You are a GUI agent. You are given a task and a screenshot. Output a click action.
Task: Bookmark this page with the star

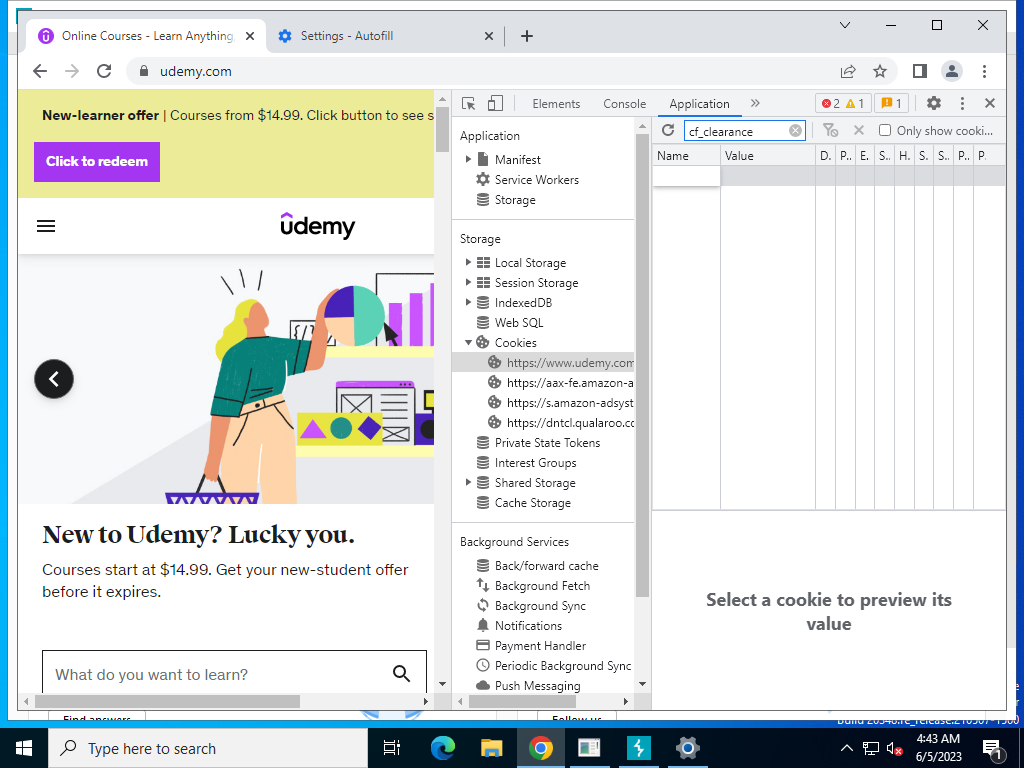pyautogui.click(x=880, y=71)
